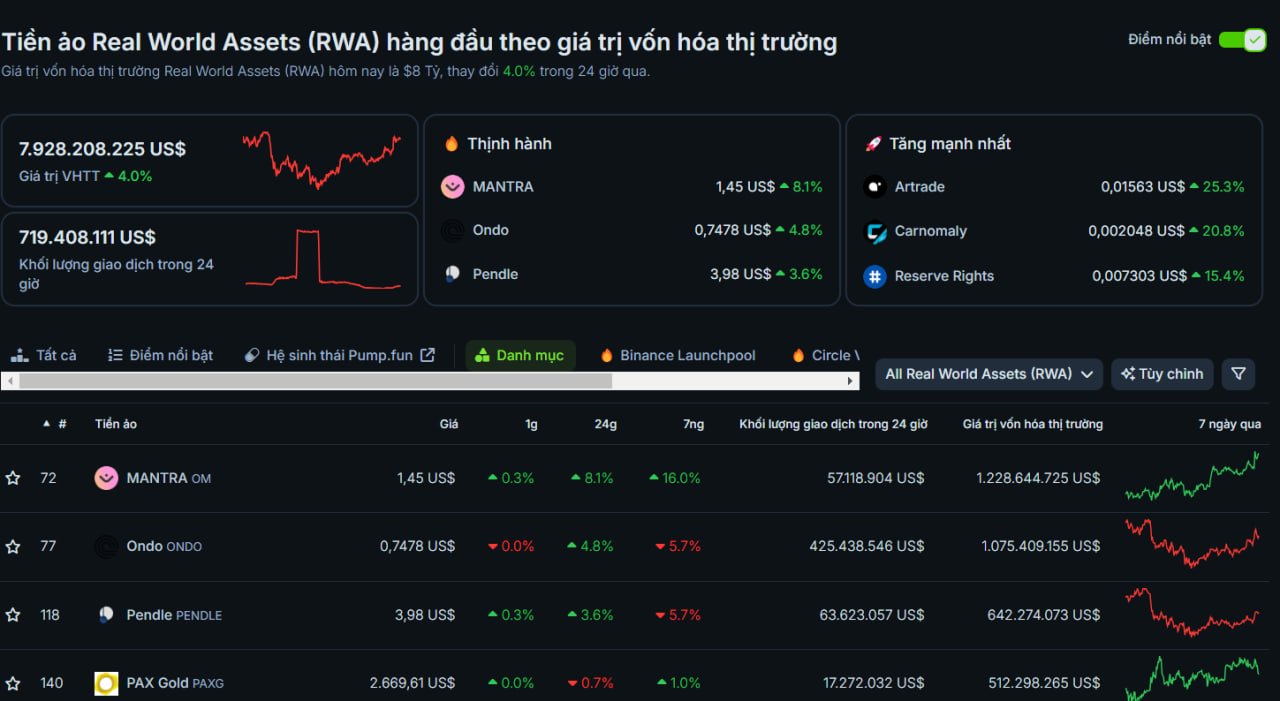Click the Tùy chỉnh customize button
The image size is (1280, 701).
[x=1162, y=374]
